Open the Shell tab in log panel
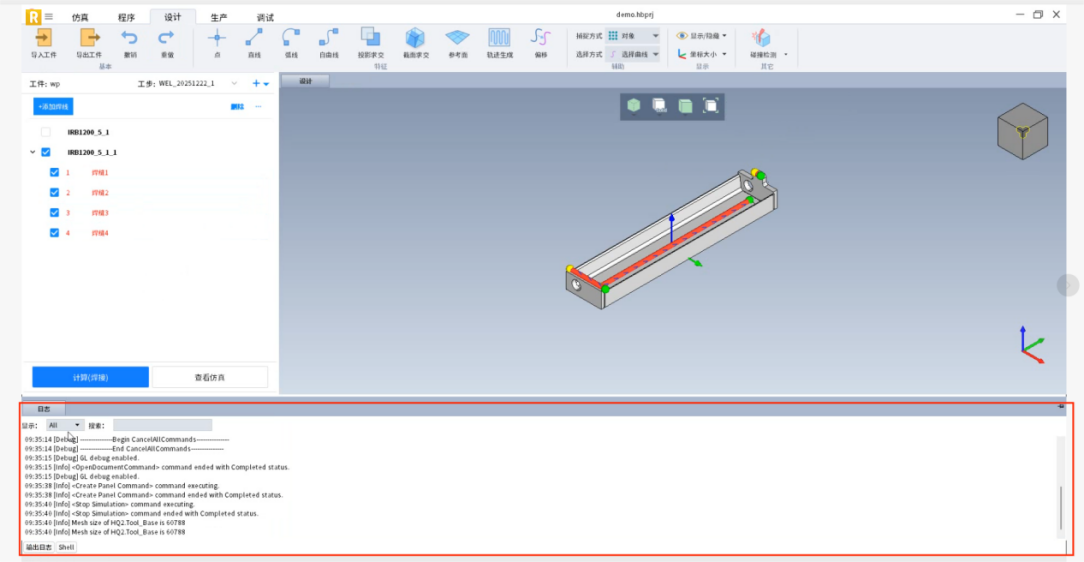The image size is (1084, 562). (x=66, y=547)
